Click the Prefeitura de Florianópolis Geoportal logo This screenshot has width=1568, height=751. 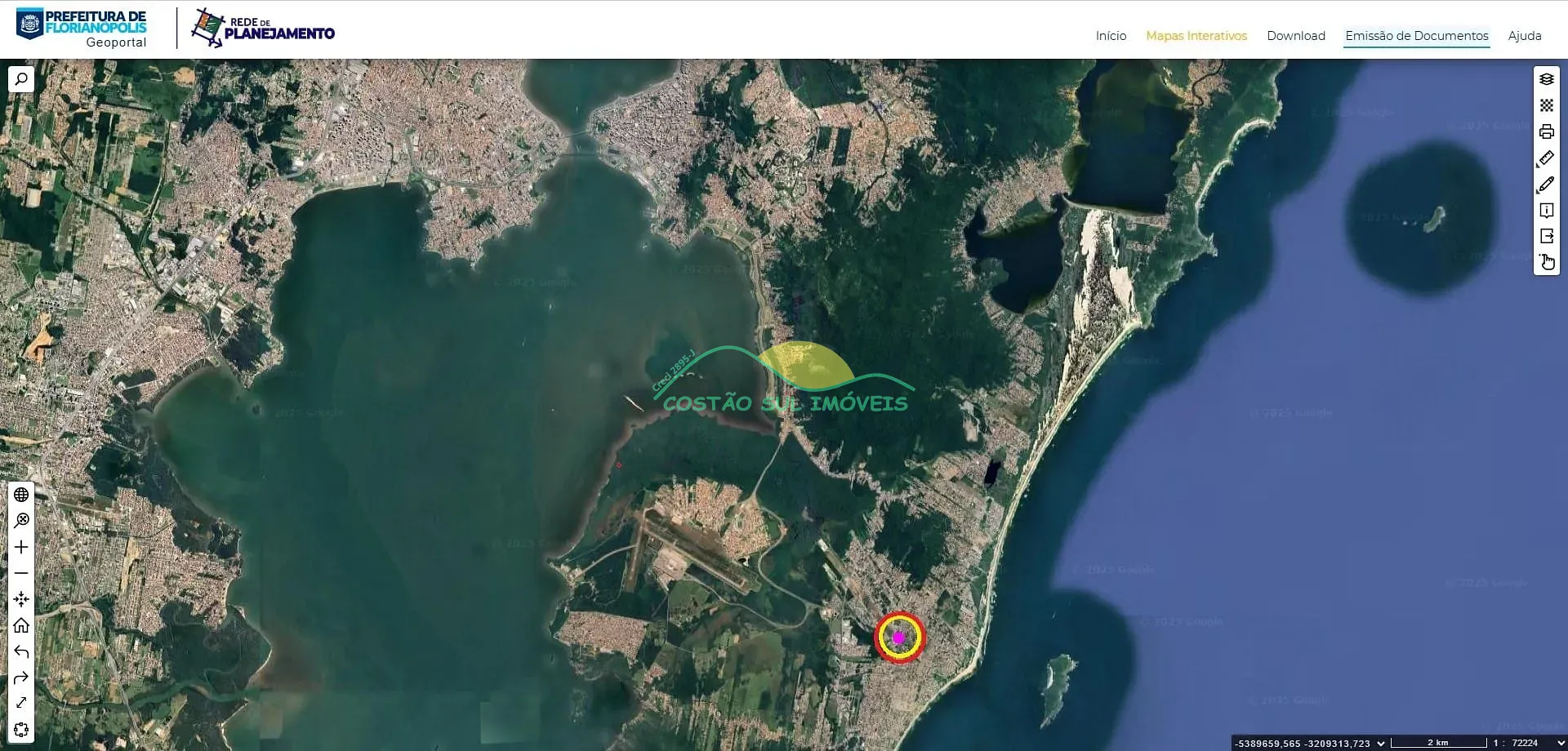coord(82,29)
